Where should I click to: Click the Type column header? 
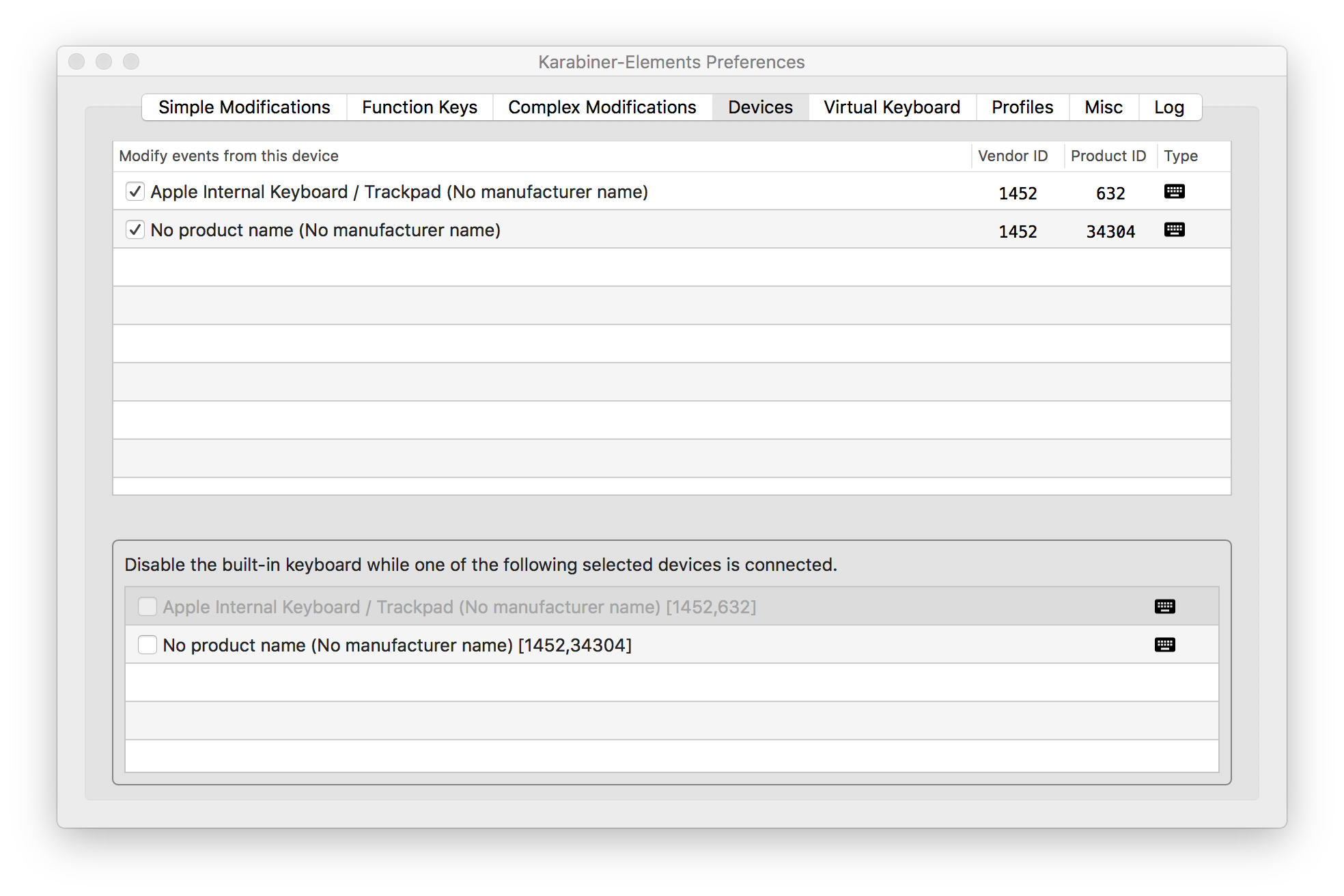click(1181, 156)
